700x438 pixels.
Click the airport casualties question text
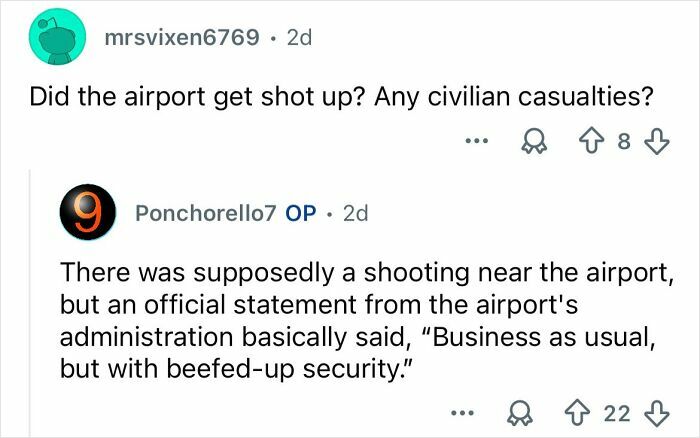340,97
